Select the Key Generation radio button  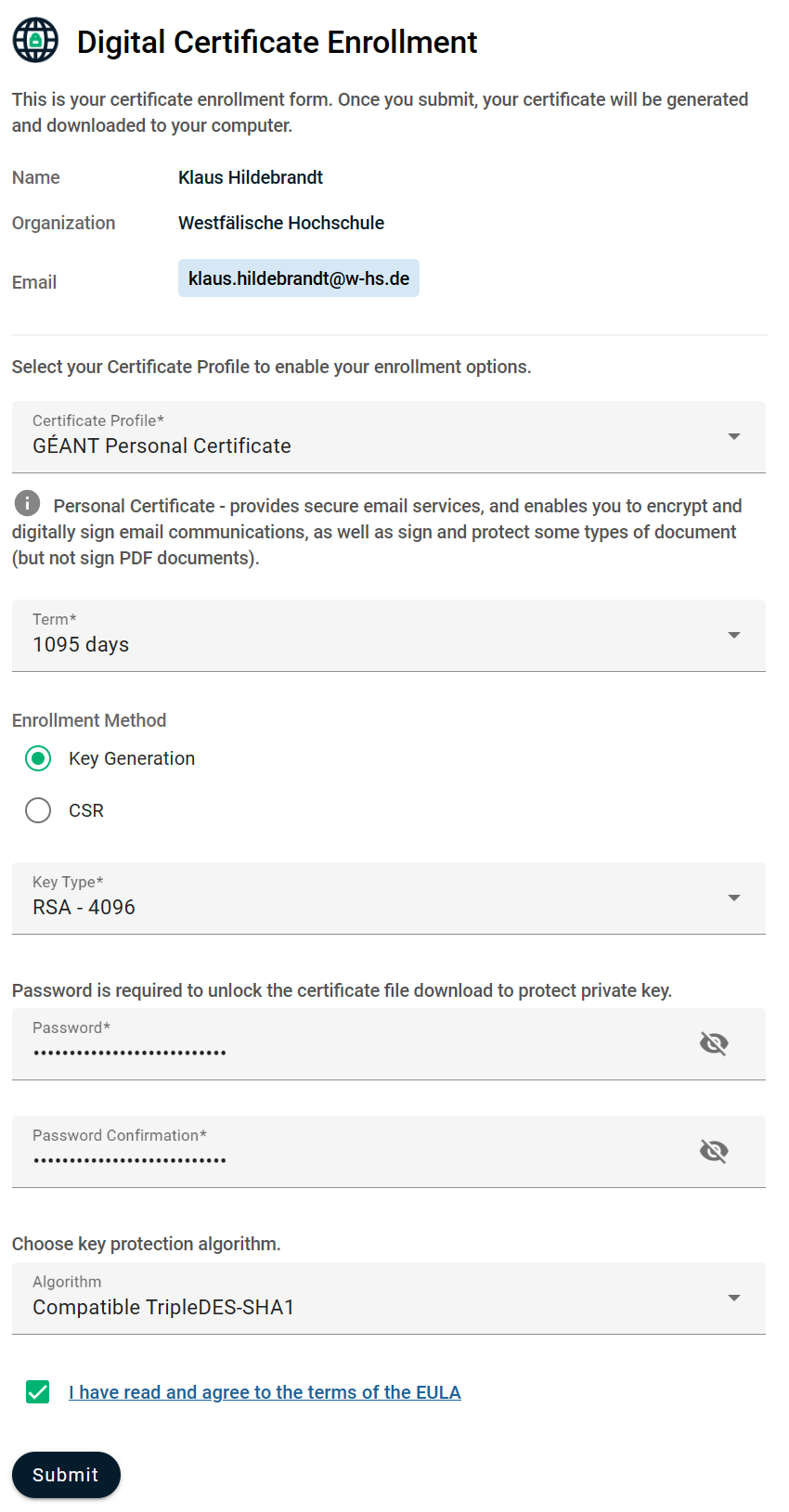[38, 758]
